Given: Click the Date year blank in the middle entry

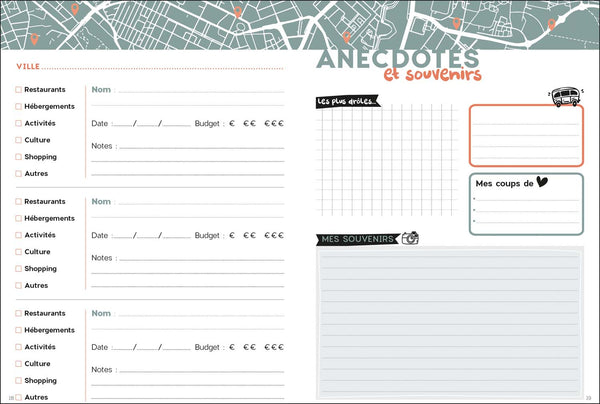Looking at the screenshot, I should click(177, 236).
